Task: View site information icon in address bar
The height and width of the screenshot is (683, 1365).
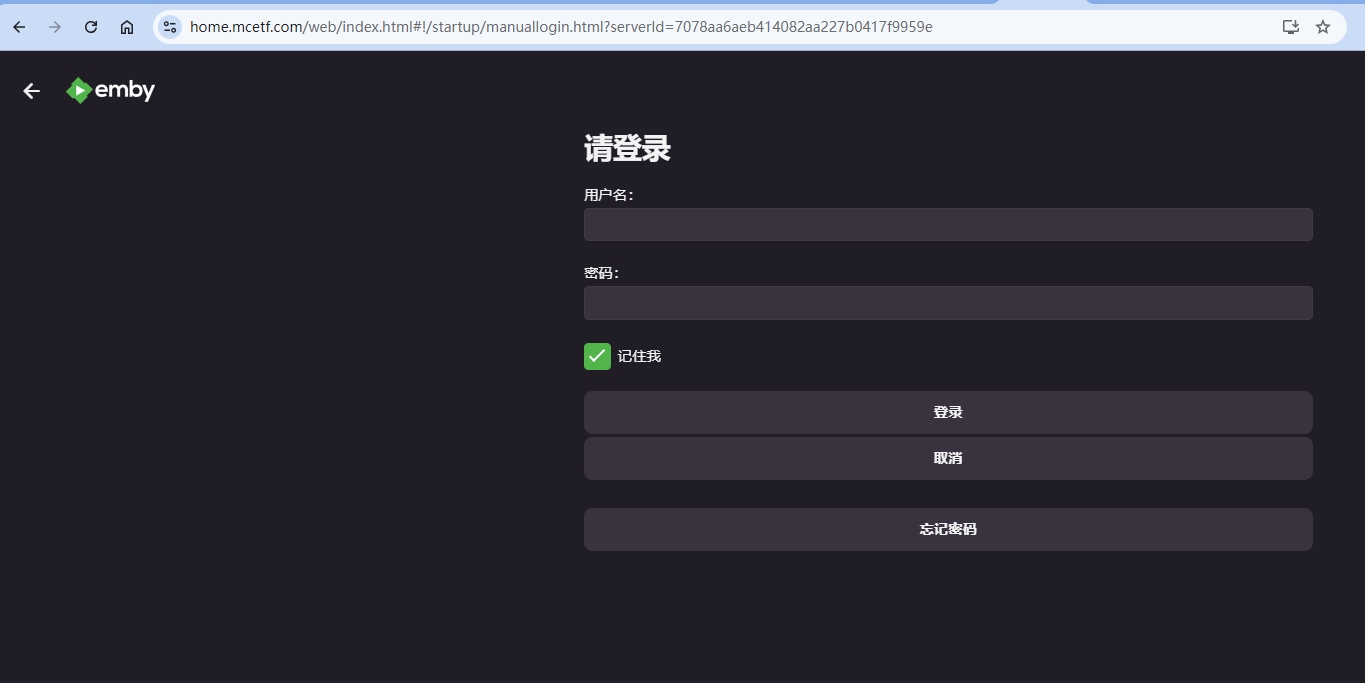Action: [x=170, y=27]
